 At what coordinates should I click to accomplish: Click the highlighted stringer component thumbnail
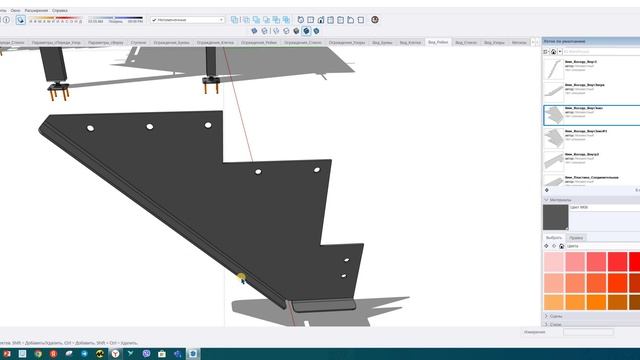[x=553, y=115]
